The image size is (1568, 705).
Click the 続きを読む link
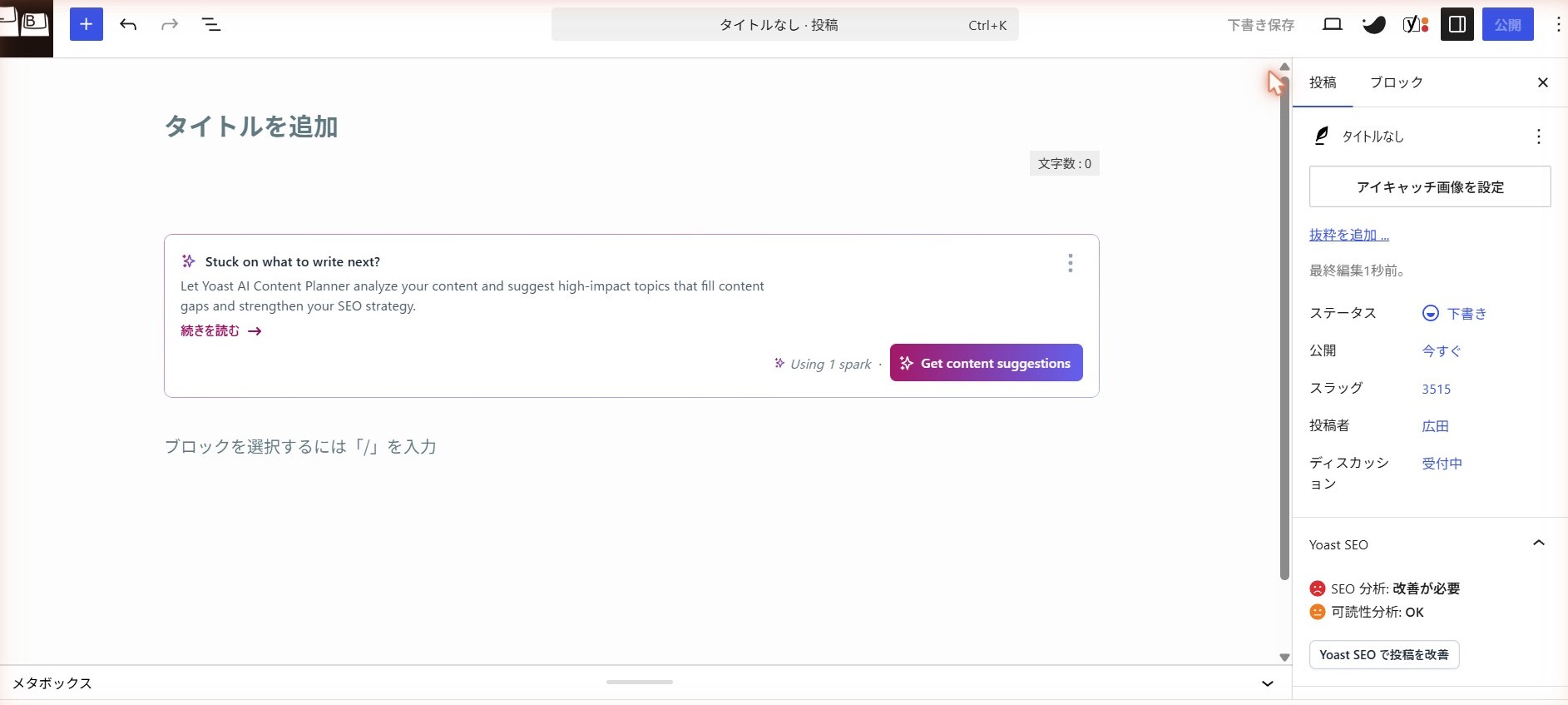click(x=221, y=331)
